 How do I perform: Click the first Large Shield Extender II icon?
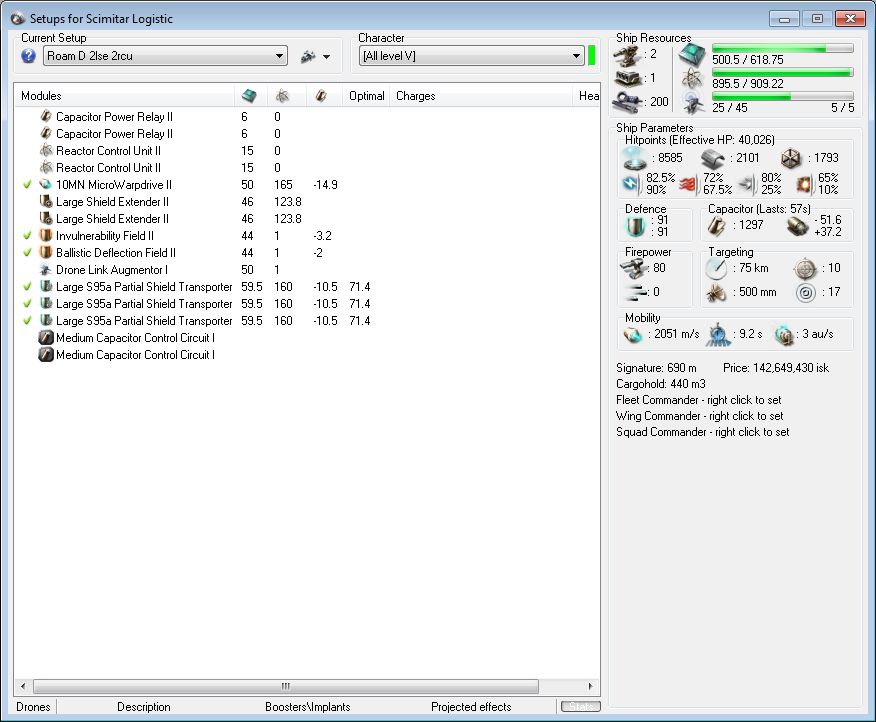pyautogui.click(x=46, y=201)
